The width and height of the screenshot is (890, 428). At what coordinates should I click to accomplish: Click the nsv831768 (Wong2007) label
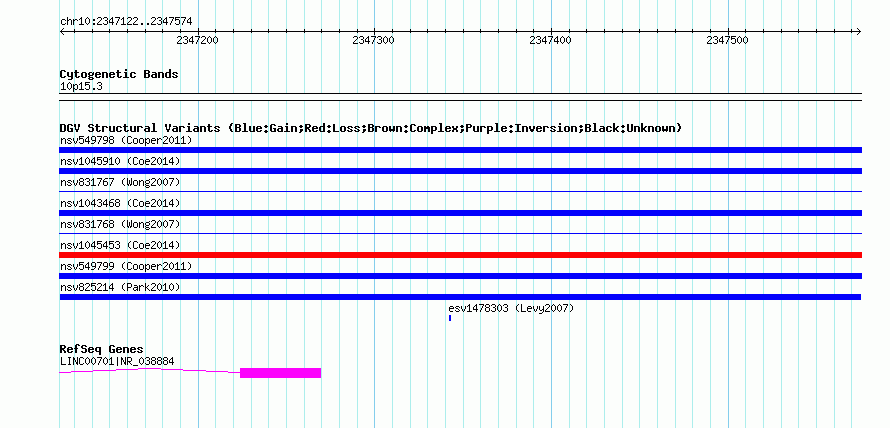click(x=120, y=224)
